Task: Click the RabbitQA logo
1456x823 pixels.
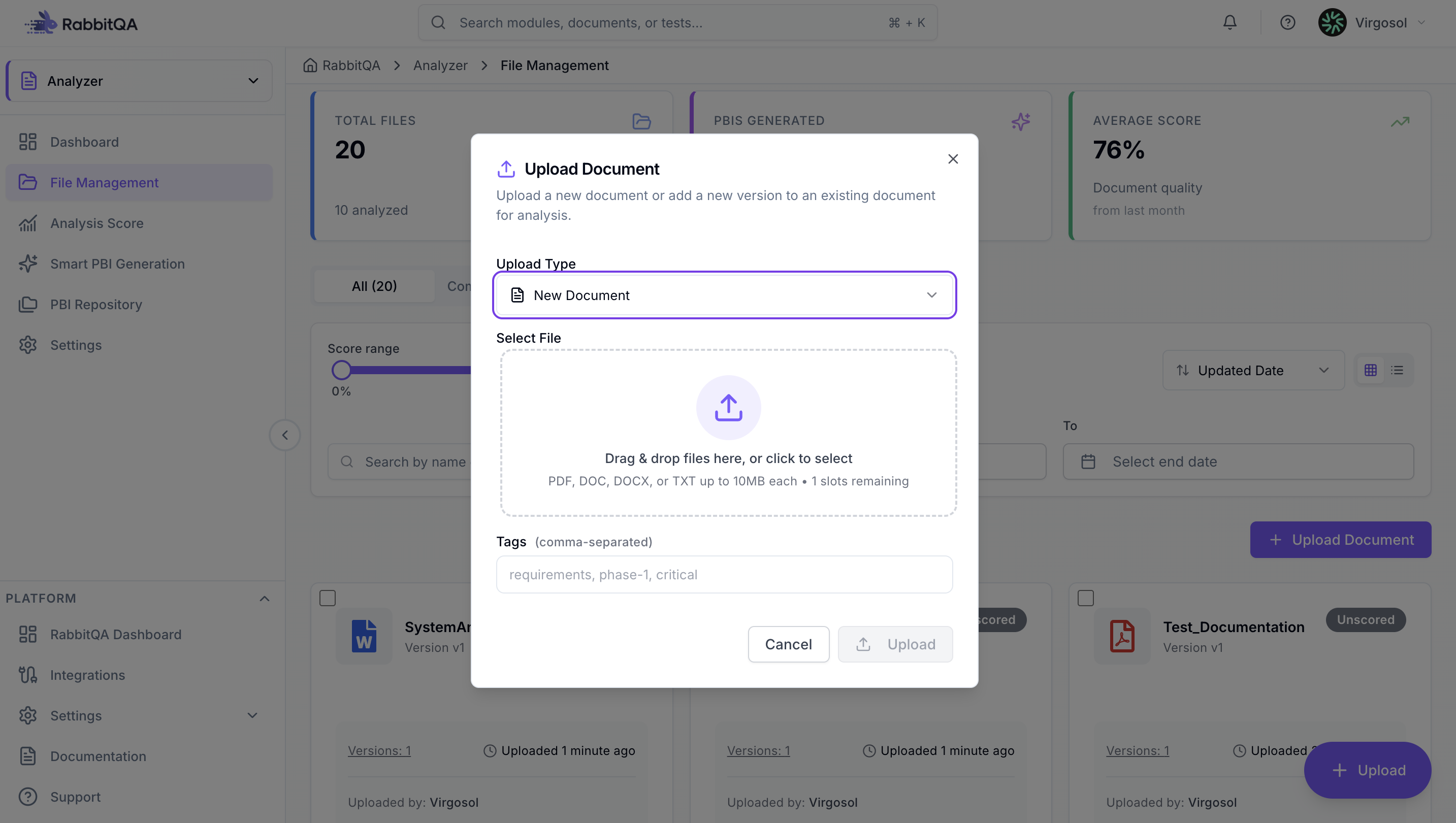Action: 81,23
